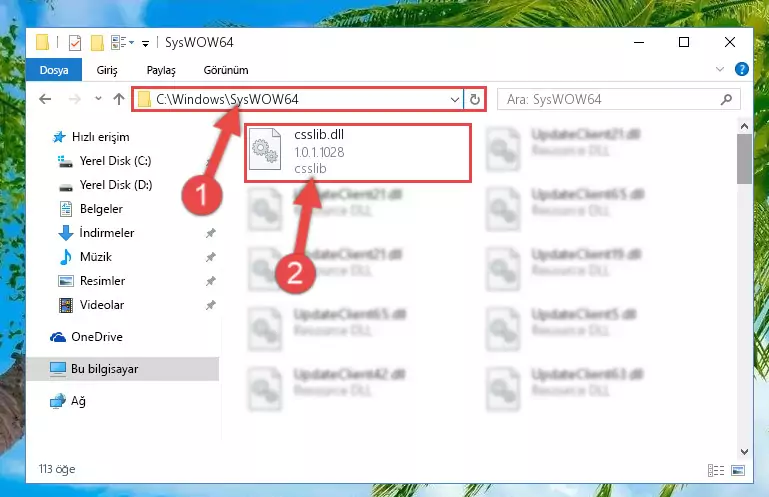
Task: Refresh the SysWOW64 folder
Action: (474, 100)
